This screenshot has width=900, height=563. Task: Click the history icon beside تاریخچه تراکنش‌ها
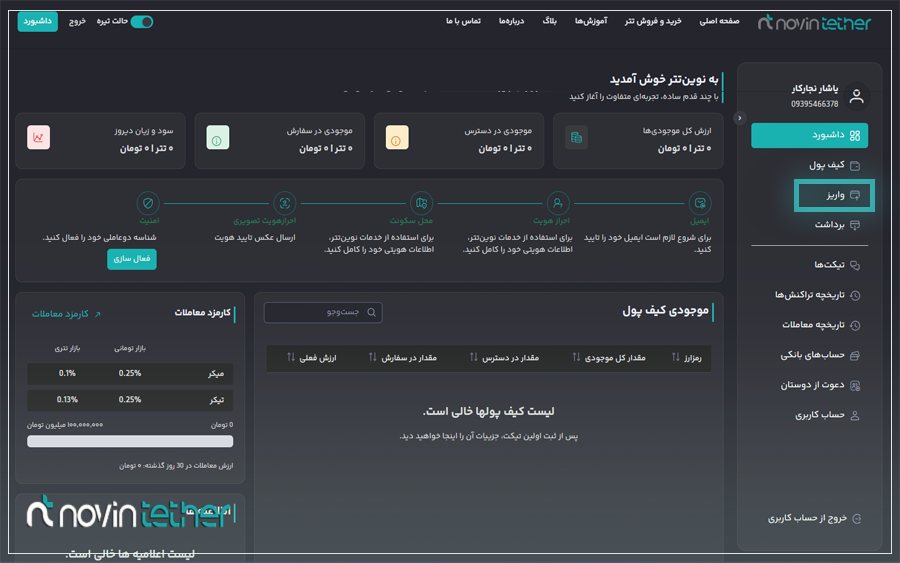click(x=855, y=296)
